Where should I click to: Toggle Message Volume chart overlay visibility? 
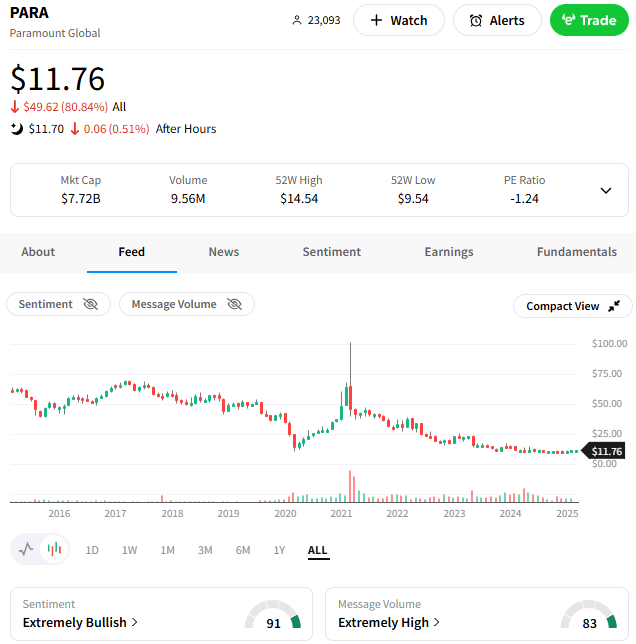[187, 304]
